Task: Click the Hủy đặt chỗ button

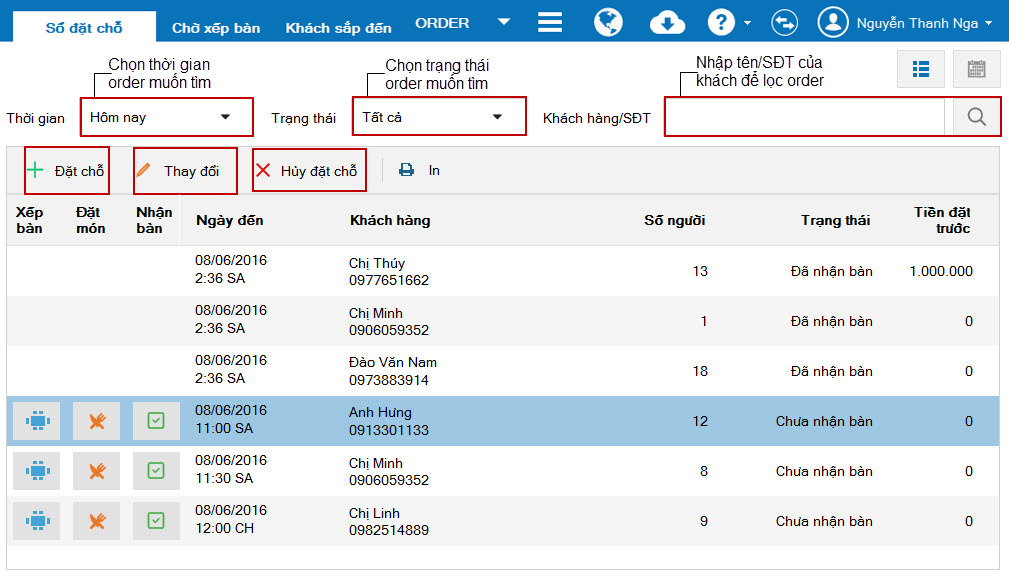Action: (309, 171)
